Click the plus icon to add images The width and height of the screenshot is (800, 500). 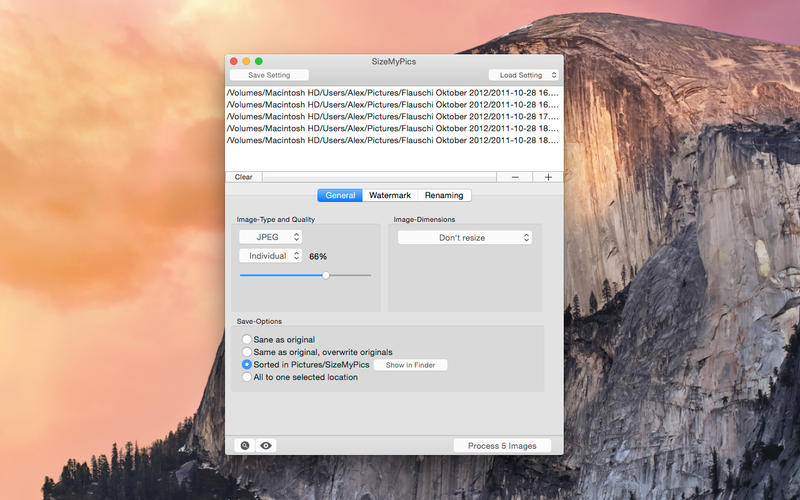(548, 177)
